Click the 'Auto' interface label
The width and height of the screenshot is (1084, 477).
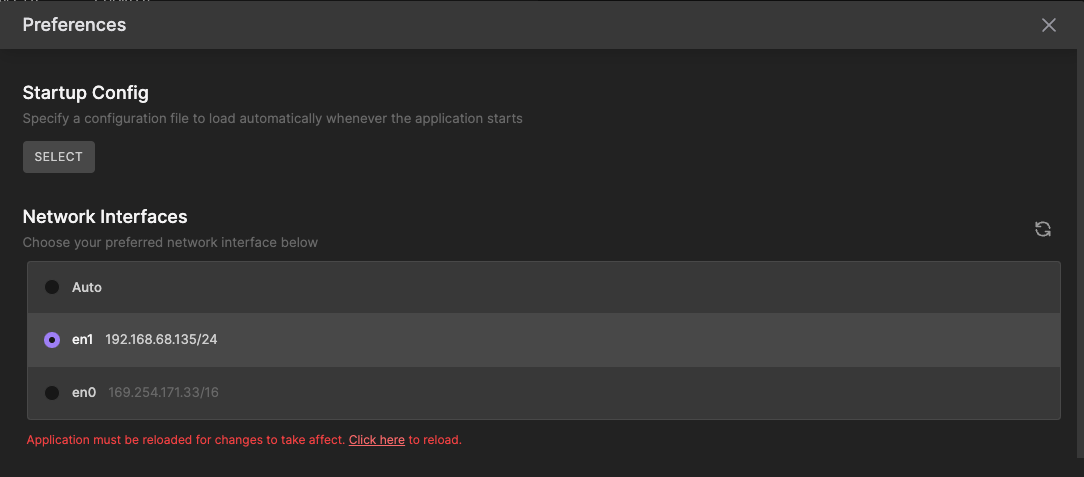pos(87,287)
